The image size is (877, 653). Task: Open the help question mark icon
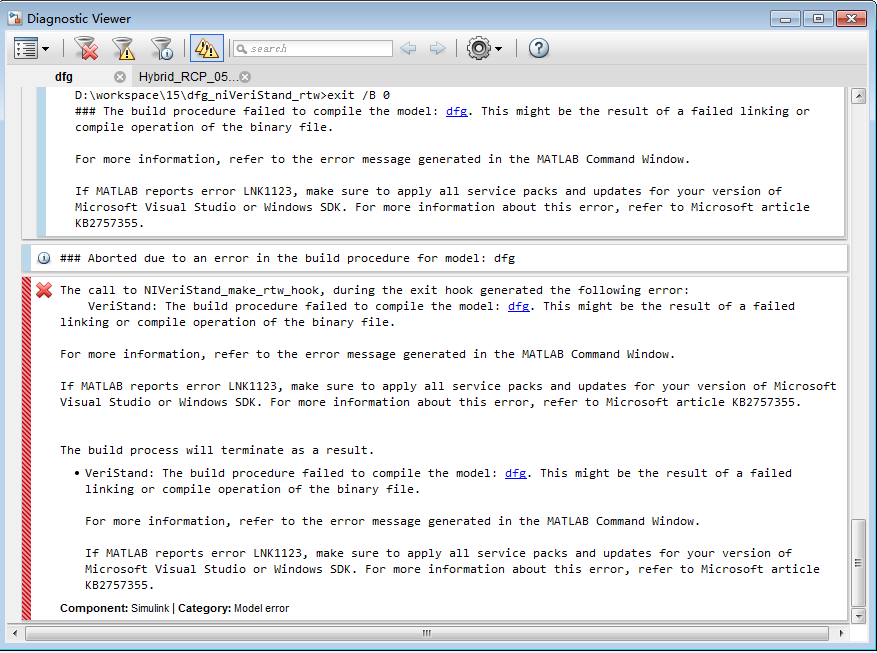click(539, 49)
